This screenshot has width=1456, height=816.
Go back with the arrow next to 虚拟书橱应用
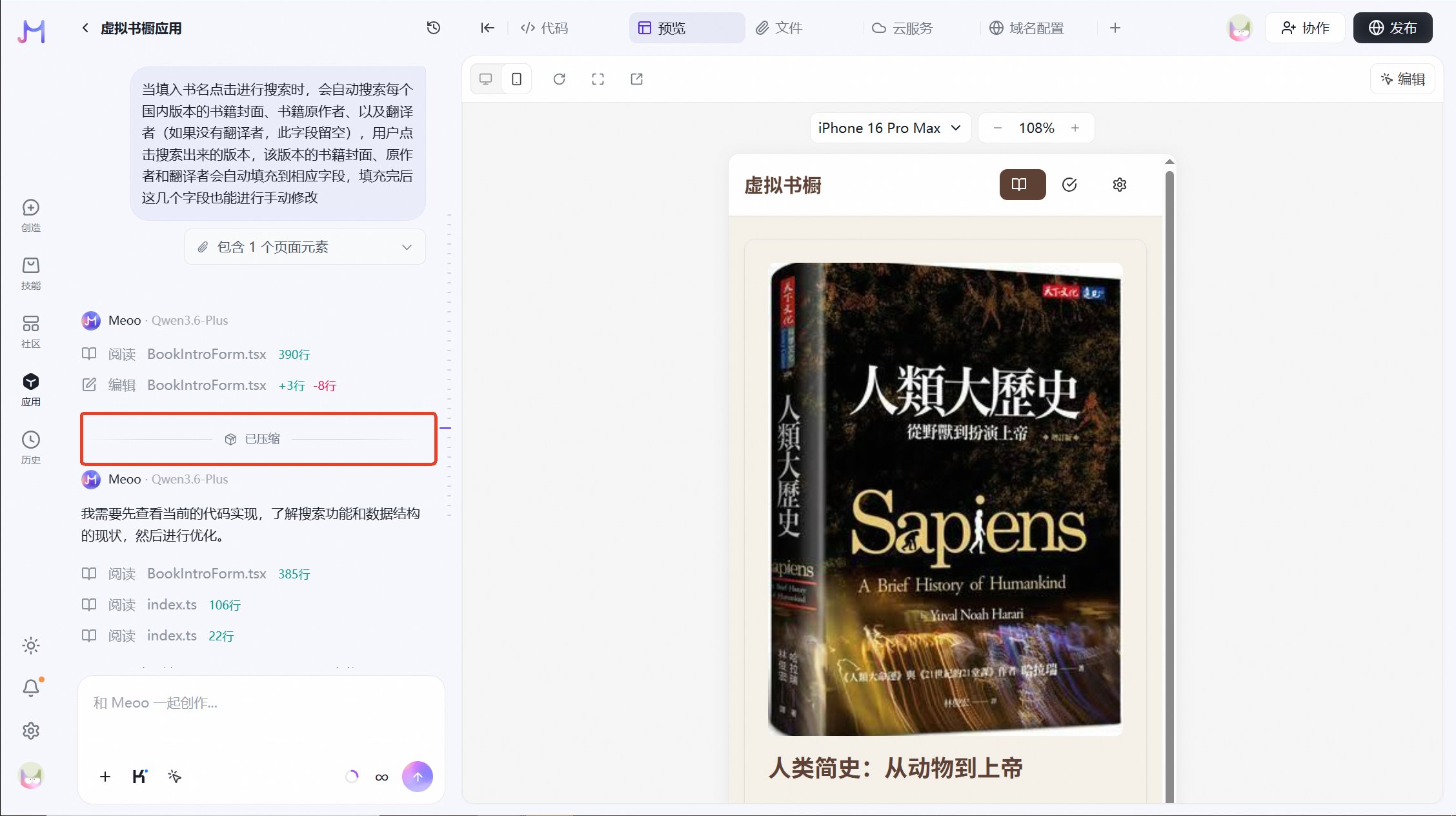pyautogui.click(x=85, y=28)
